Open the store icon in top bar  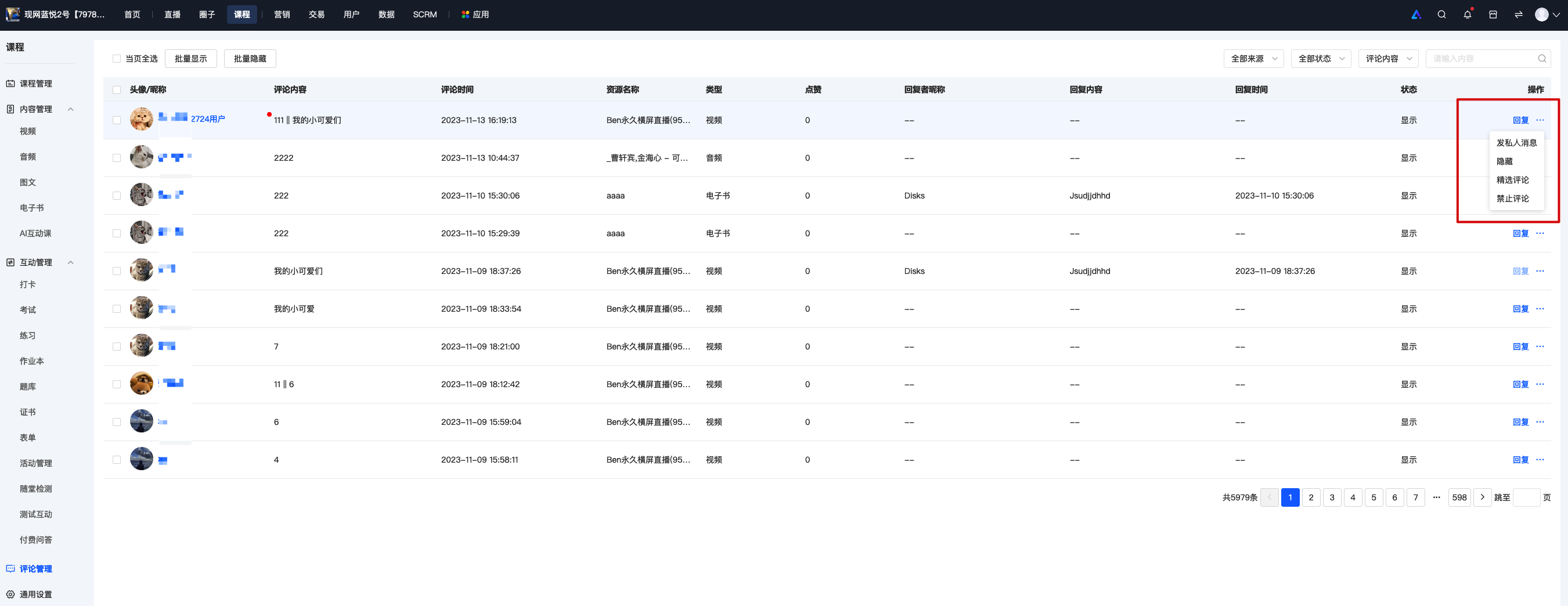[x=1493, y=15]
